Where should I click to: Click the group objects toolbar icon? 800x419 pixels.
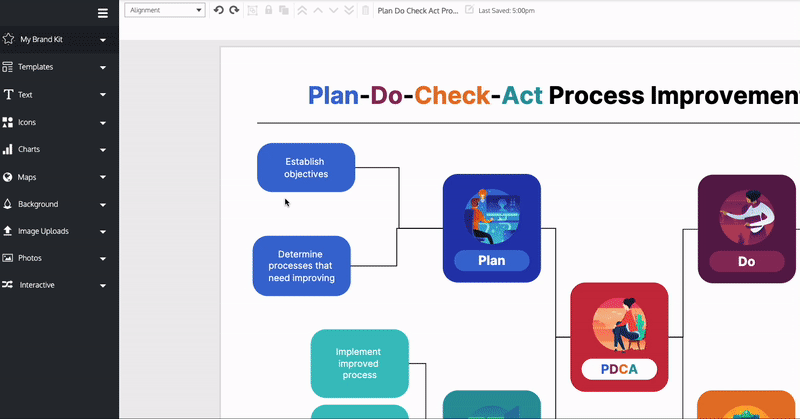252,10
